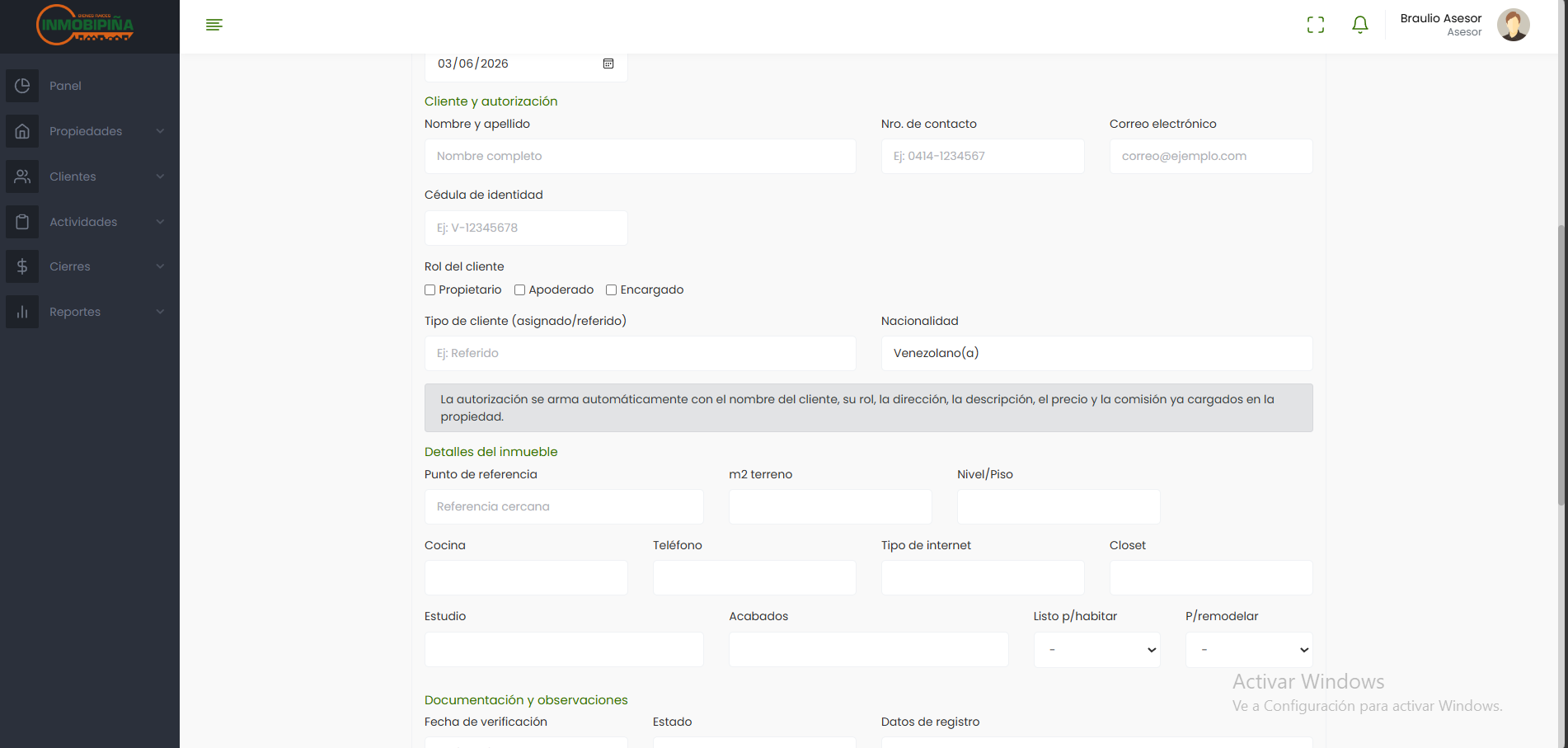Expand the Clientes submenu chevron

pyautogui.click(x=161, y=176)
